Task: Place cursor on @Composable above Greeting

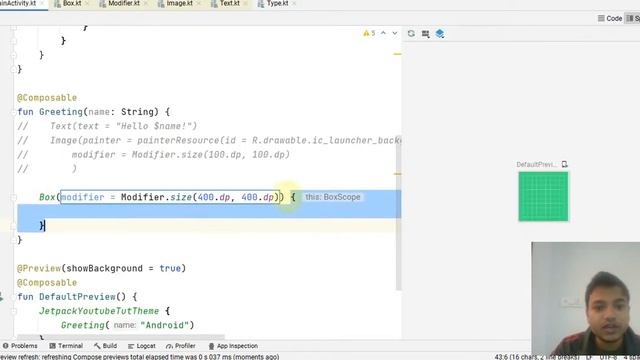Action: point(47,98)
